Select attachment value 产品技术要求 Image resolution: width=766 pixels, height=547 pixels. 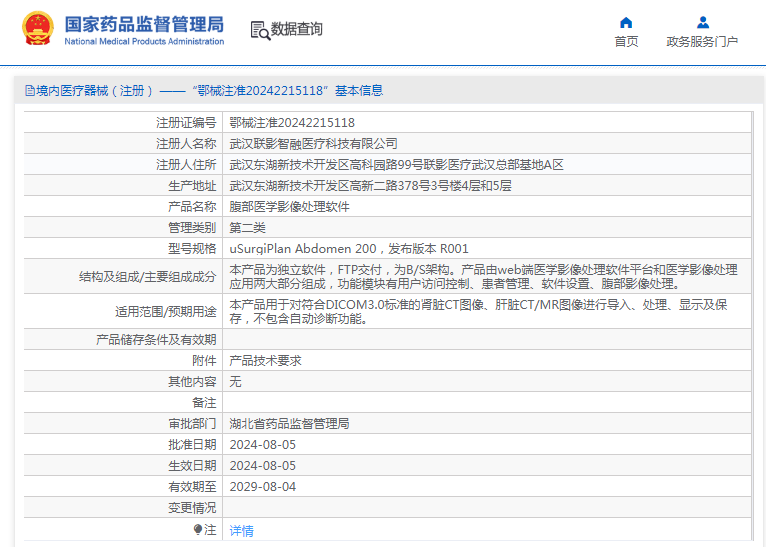pyautogui.click(x=266, y=360)
